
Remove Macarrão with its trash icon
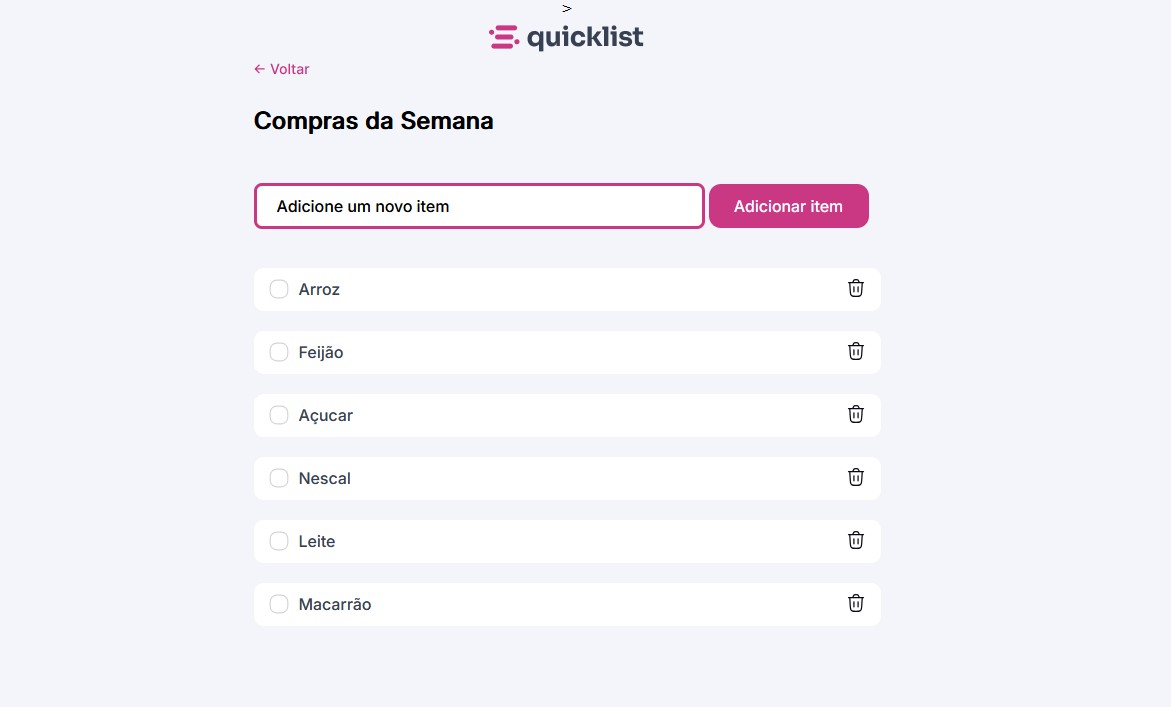click(856, 603)
